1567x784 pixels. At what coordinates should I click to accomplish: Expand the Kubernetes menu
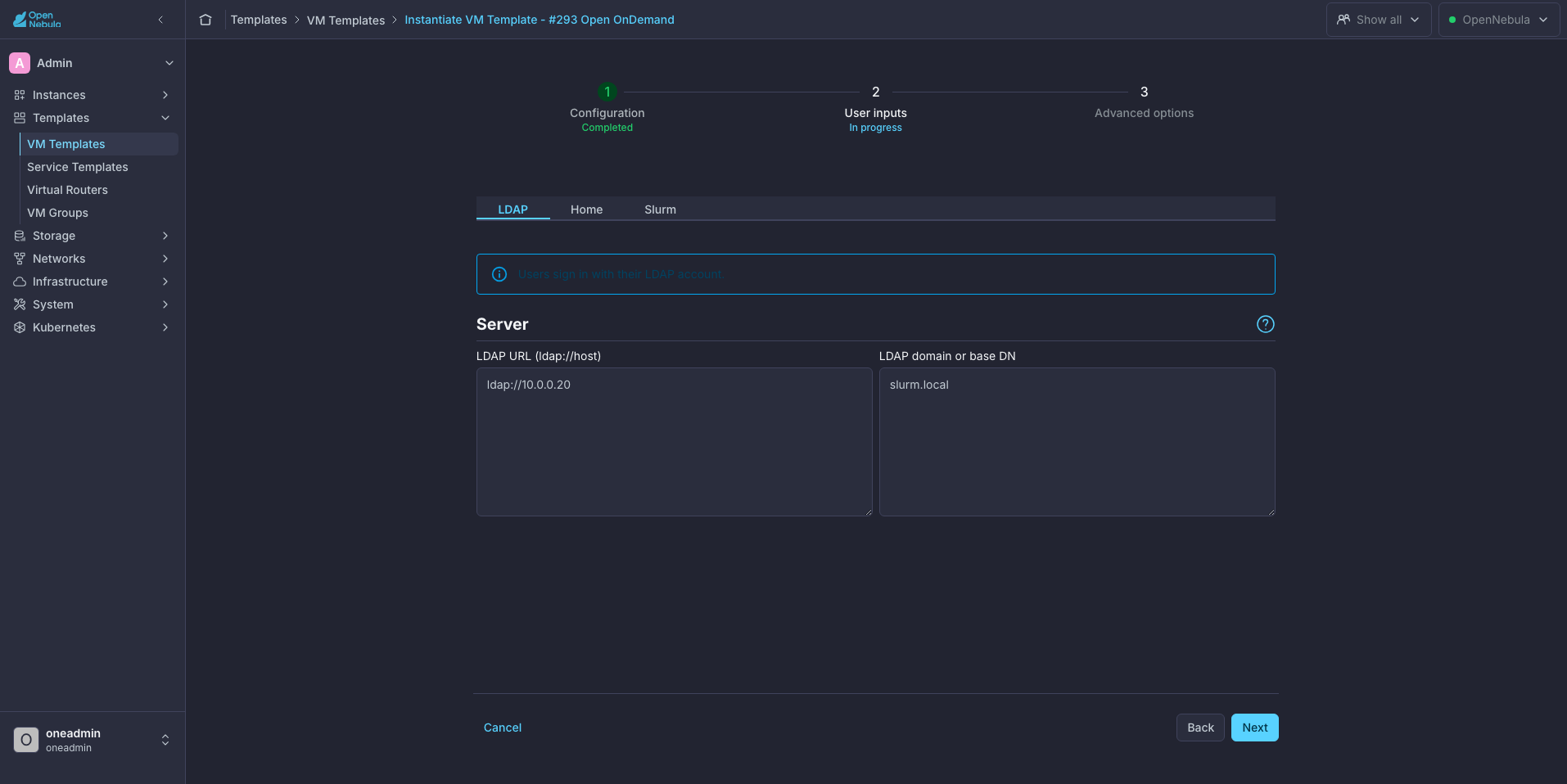tap(165, 327)
